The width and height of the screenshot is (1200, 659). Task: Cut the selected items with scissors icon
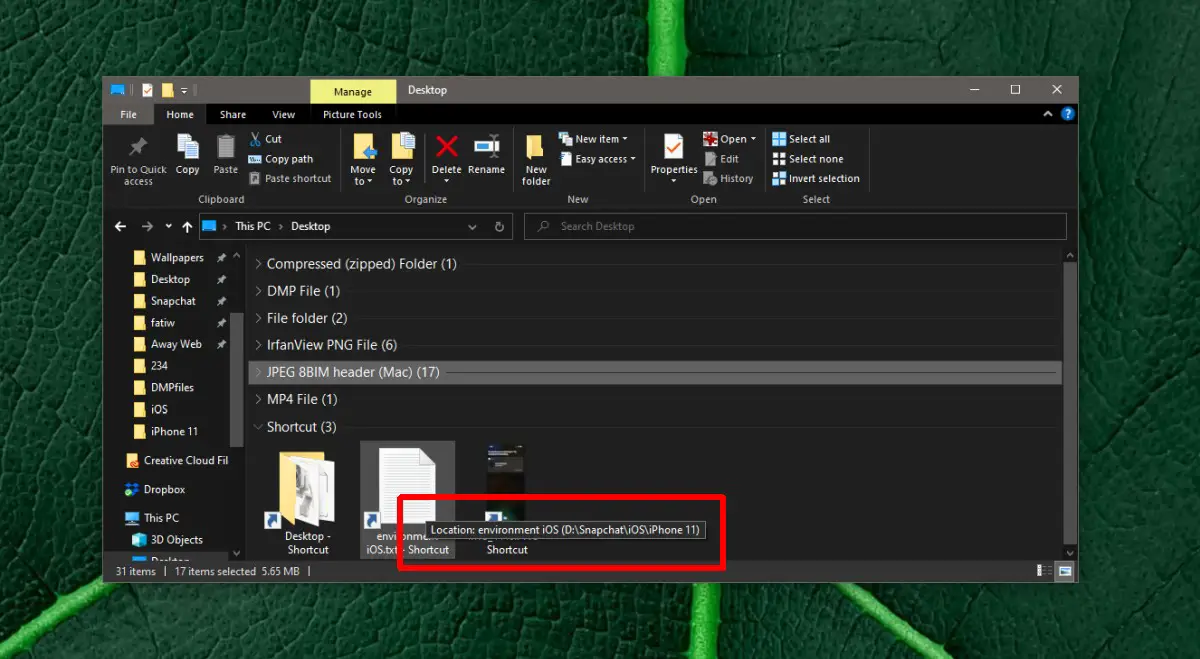266,139
